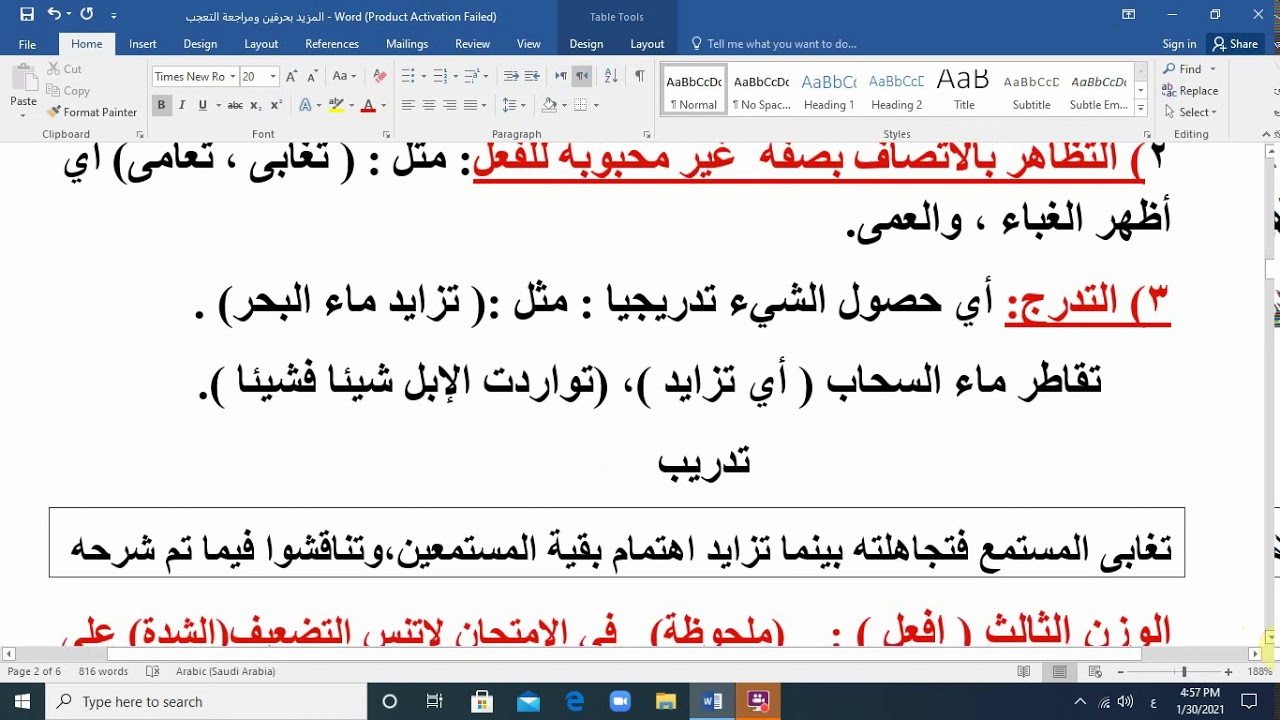Toggle Italic formatting
The image size is (1280, 720).
182,105
